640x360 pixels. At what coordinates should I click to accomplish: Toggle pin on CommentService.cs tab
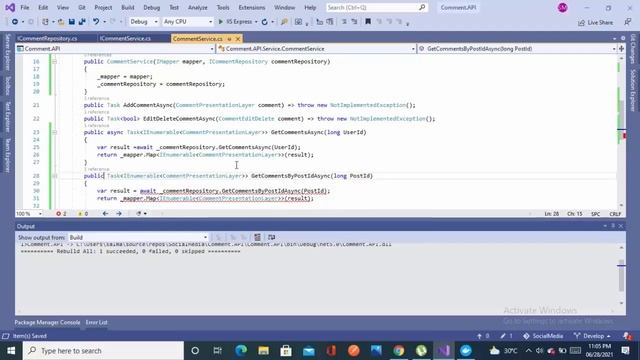(229, 39)
